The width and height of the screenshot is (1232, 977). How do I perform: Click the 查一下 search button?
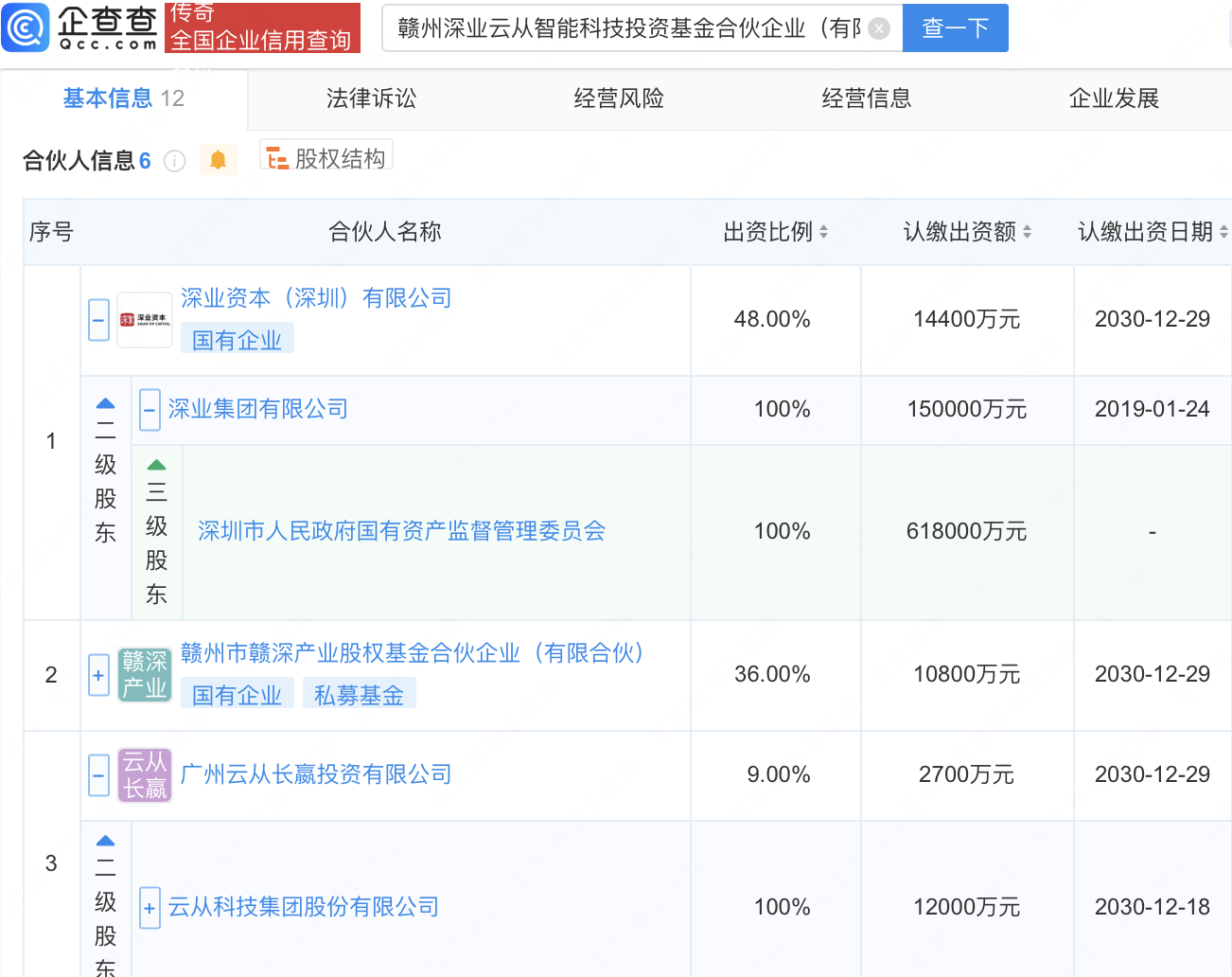(x=955, y=28)
